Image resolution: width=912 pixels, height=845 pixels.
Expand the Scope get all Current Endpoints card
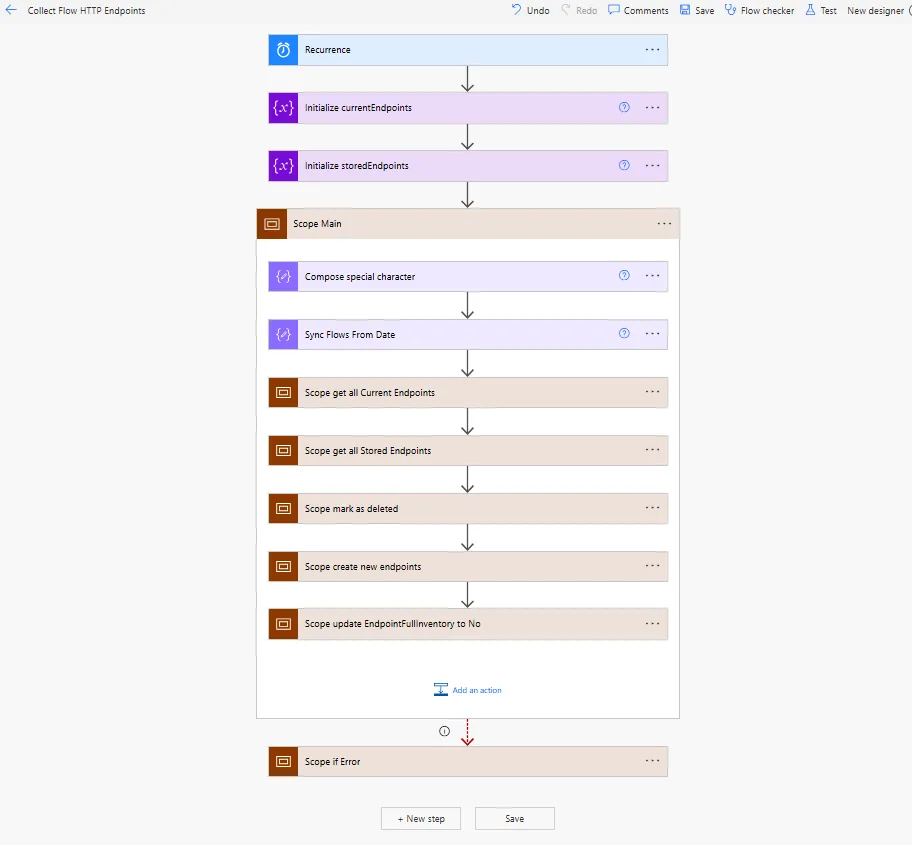468,393
